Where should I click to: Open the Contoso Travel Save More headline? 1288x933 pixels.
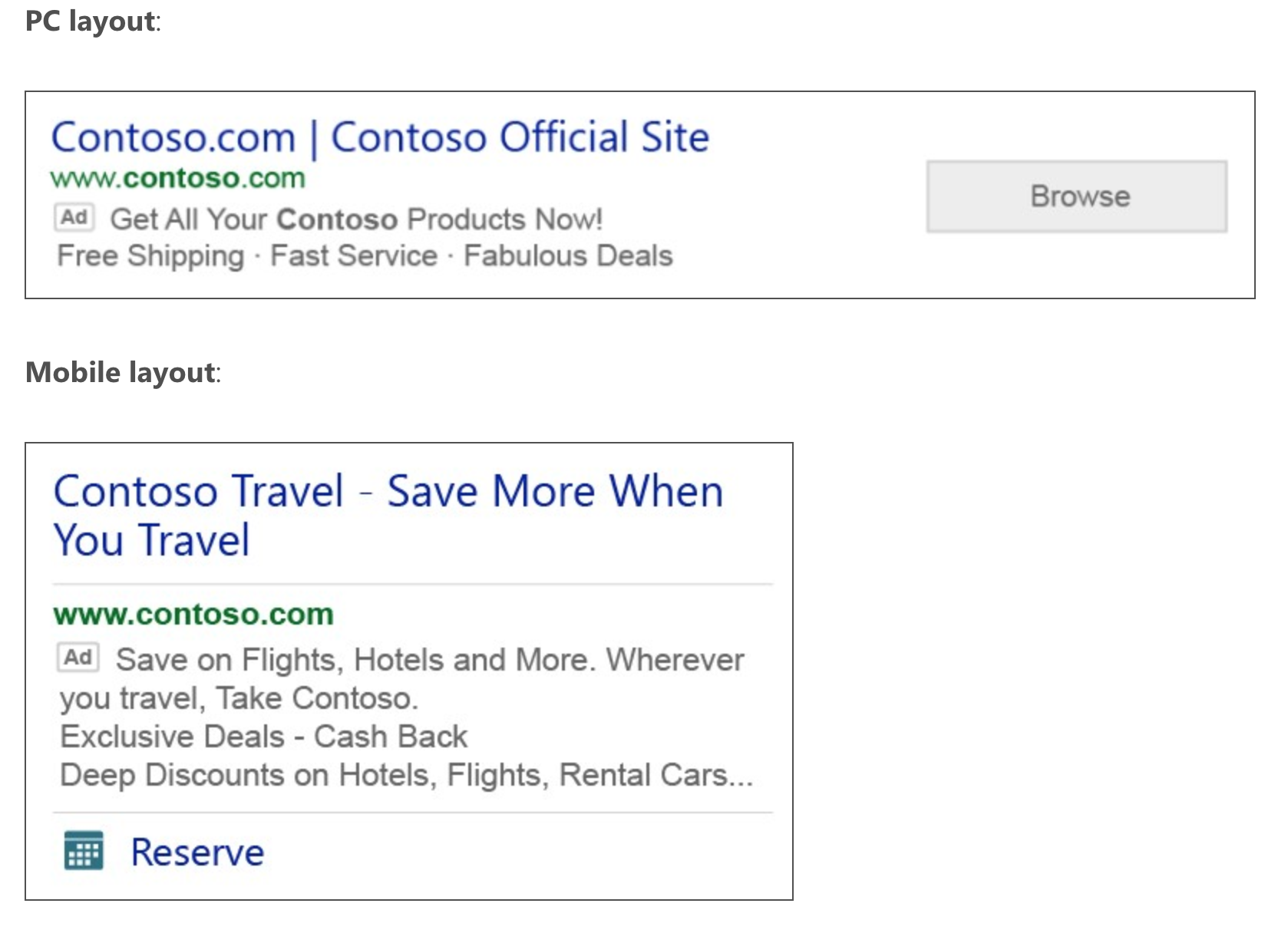click(388, 515)
